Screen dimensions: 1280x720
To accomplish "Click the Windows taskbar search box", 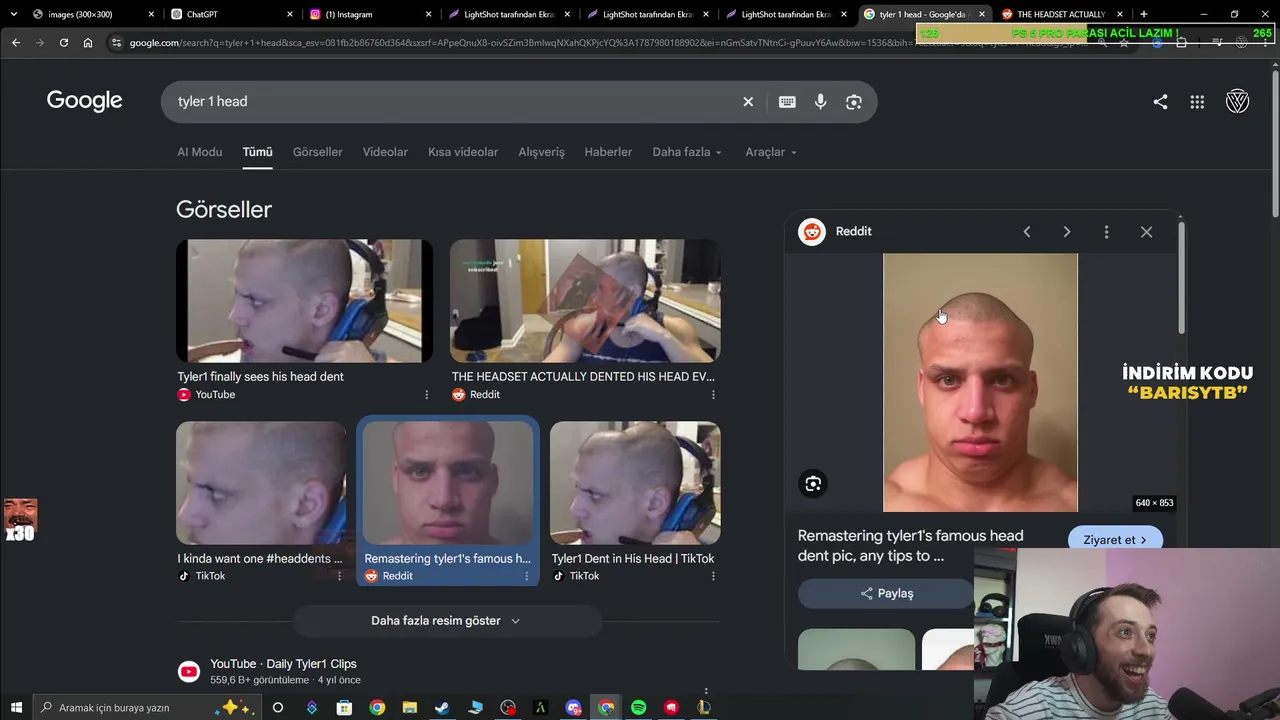I will tap(148, 707).
